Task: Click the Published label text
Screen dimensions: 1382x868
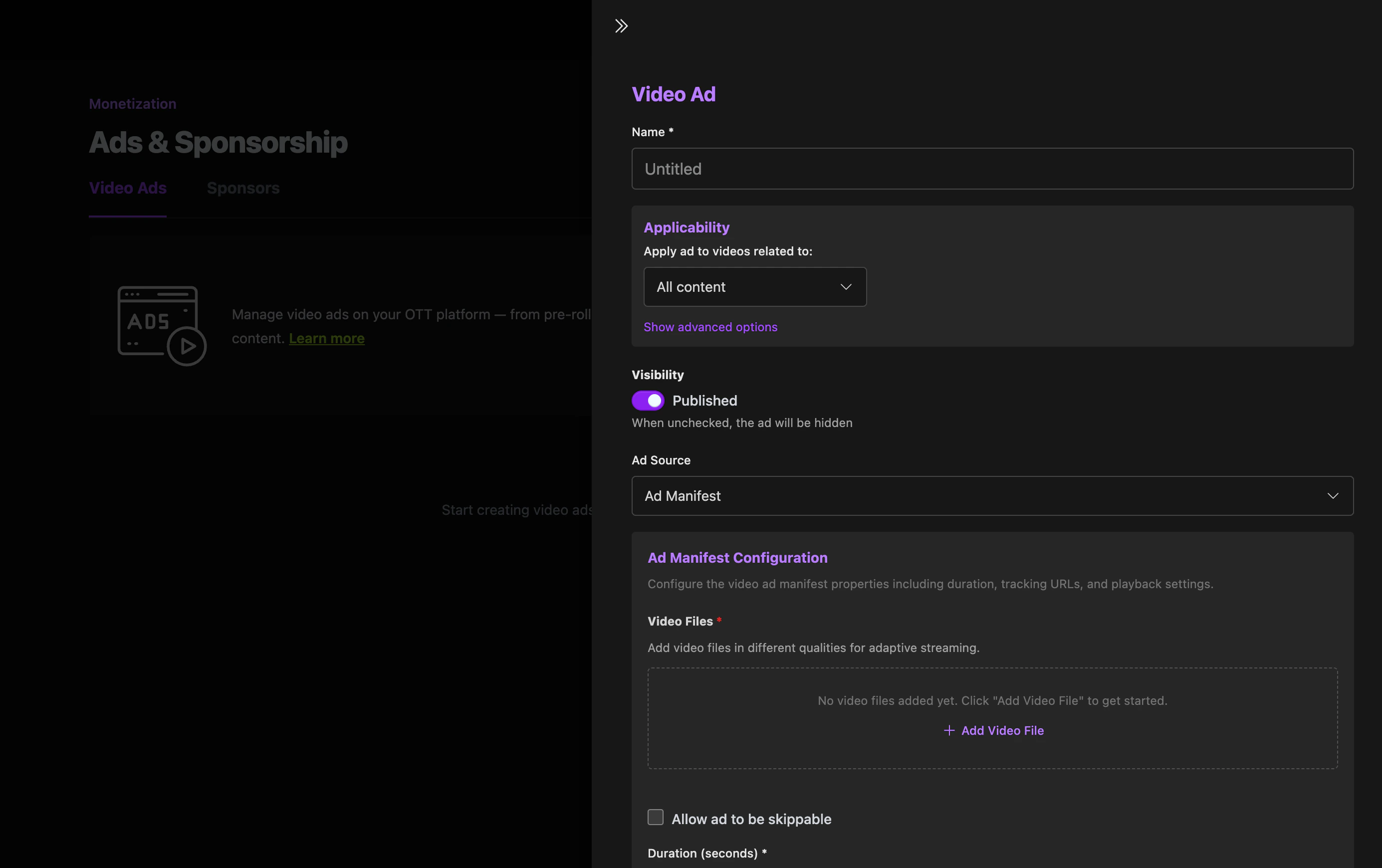Action: pos(704,401)
